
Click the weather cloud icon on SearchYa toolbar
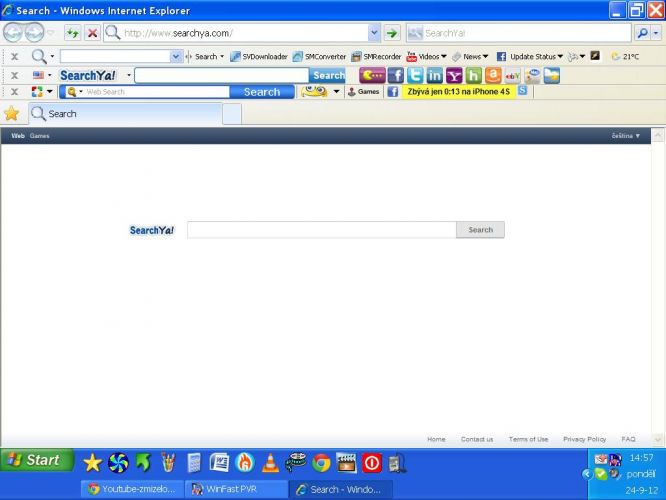(551, 76)
